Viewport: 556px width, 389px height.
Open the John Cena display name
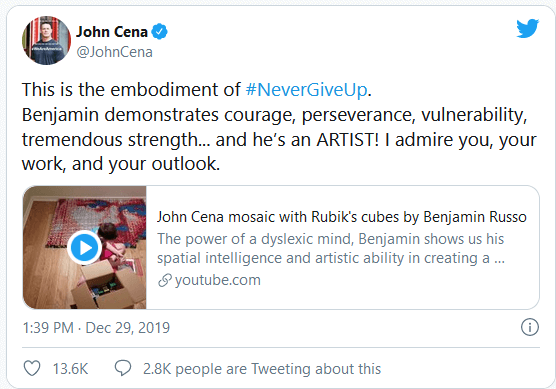tap(112, 32)
